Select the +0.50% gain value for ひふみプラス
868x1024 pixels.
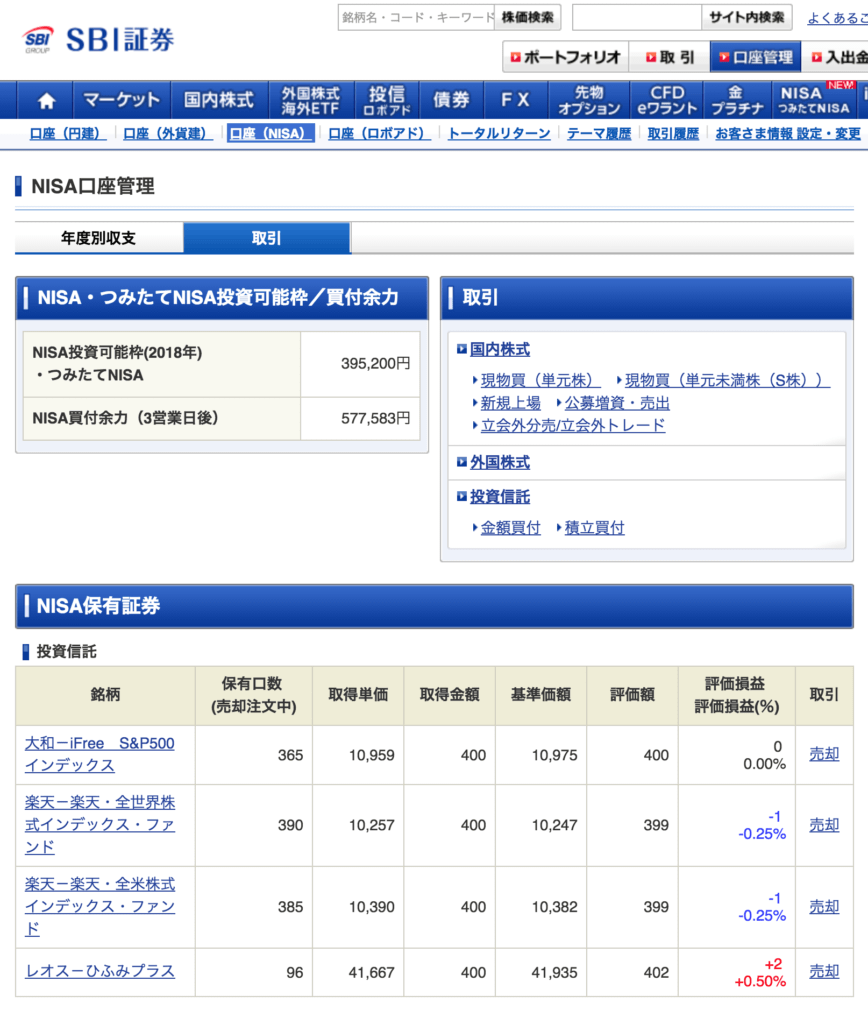point(760,982)
